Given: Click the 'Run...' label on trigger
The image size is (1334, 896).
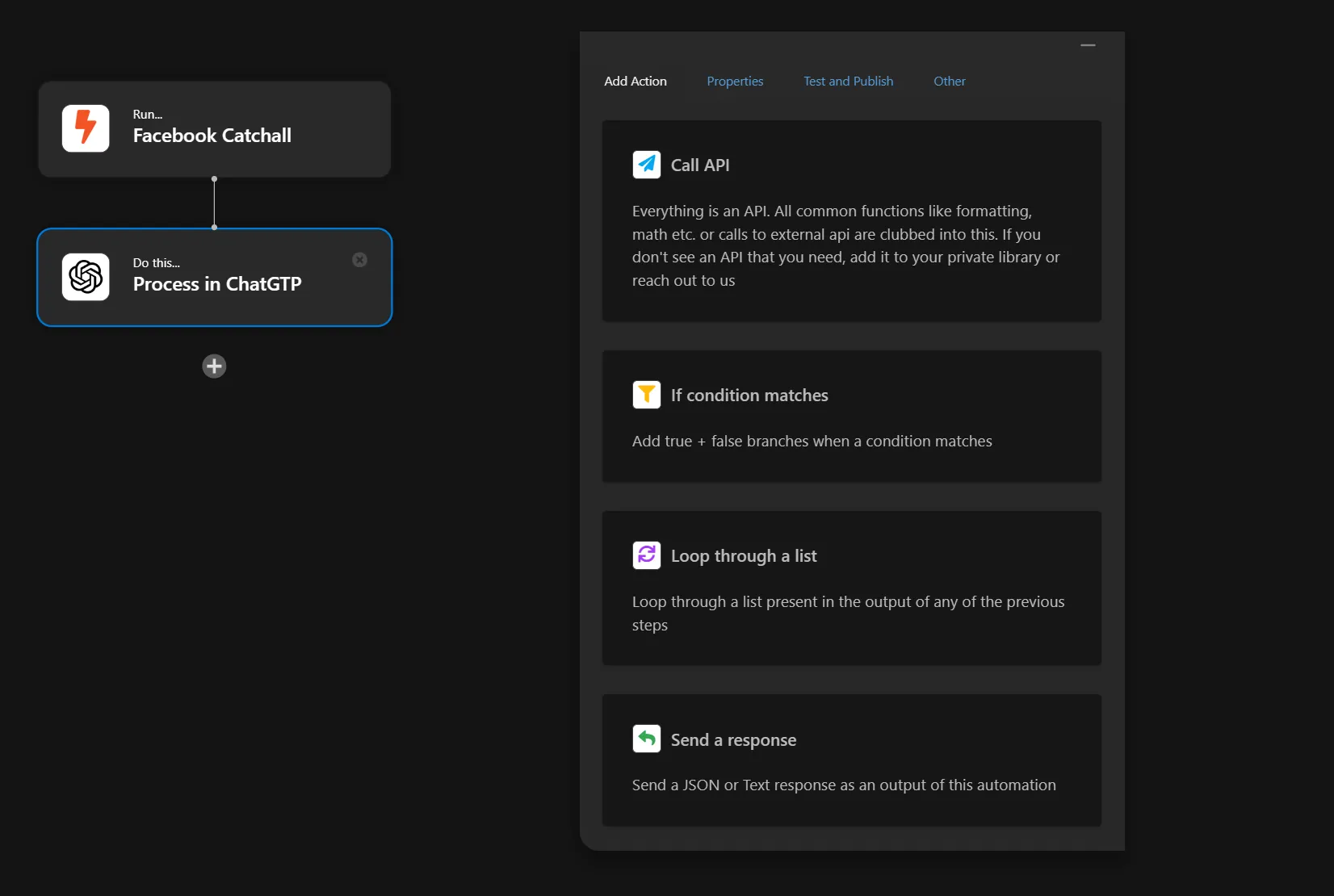Looking at the screenshot, I should pyautogui.click(x=148, y=115).
